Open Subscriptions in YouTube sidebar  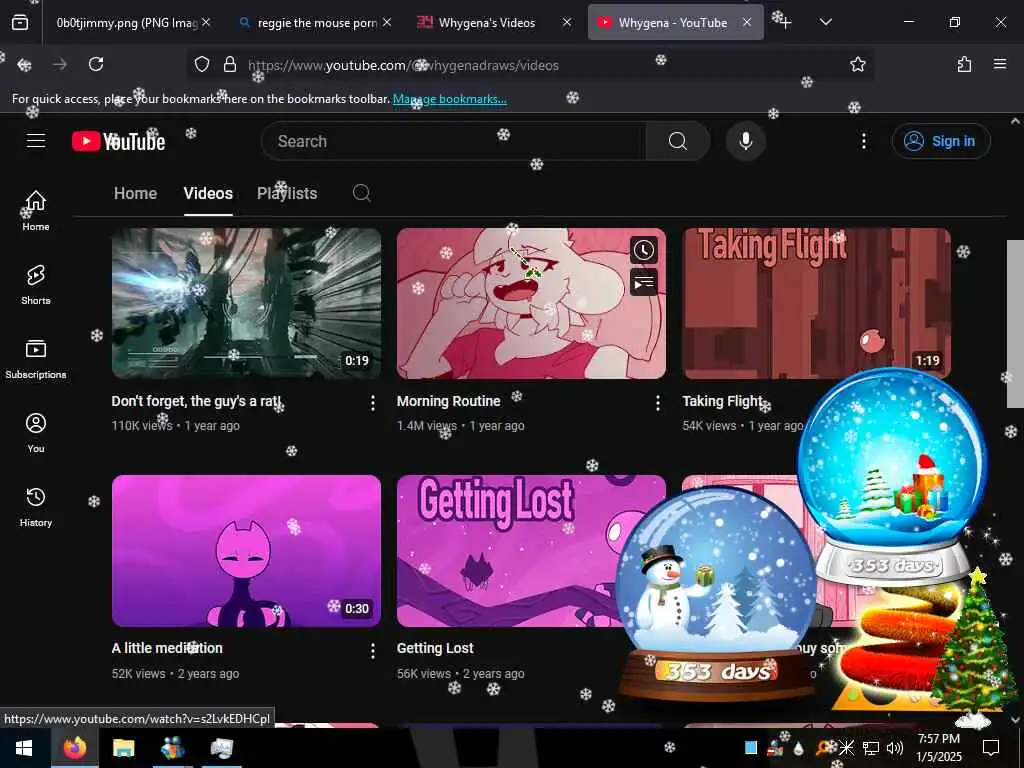coord(36,359)
